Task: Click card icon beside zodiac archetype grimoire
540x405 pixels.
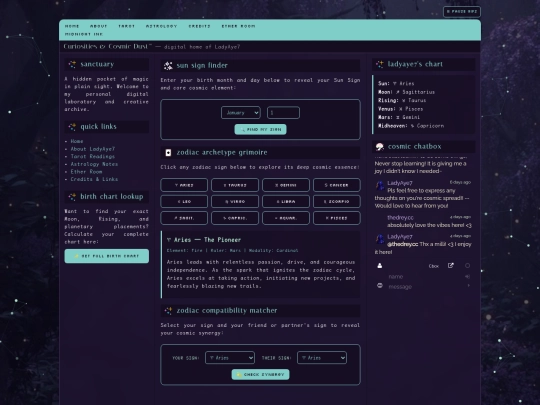Action: click(x=168, y=153)
